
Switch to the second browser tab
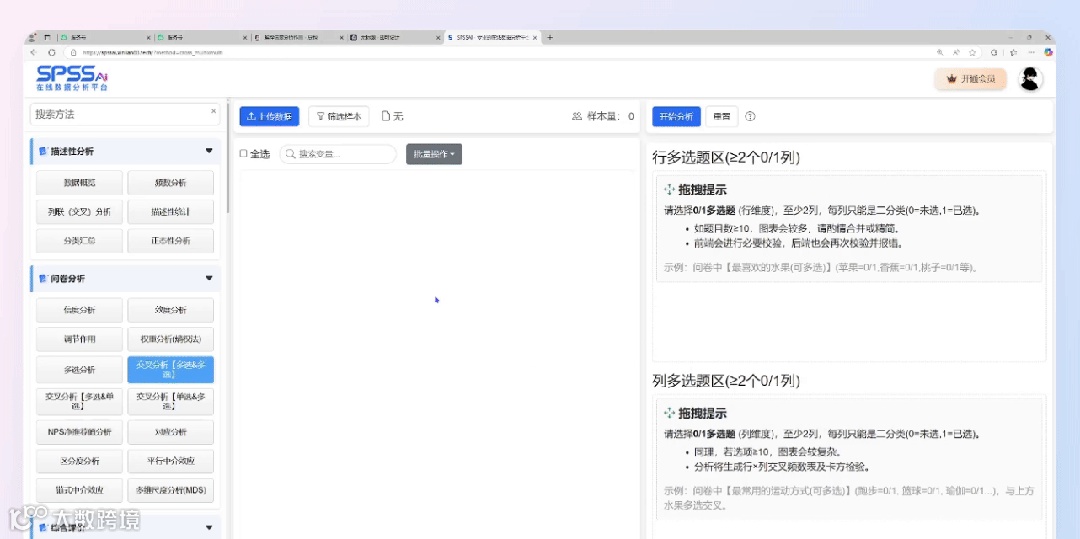(202, 37)
